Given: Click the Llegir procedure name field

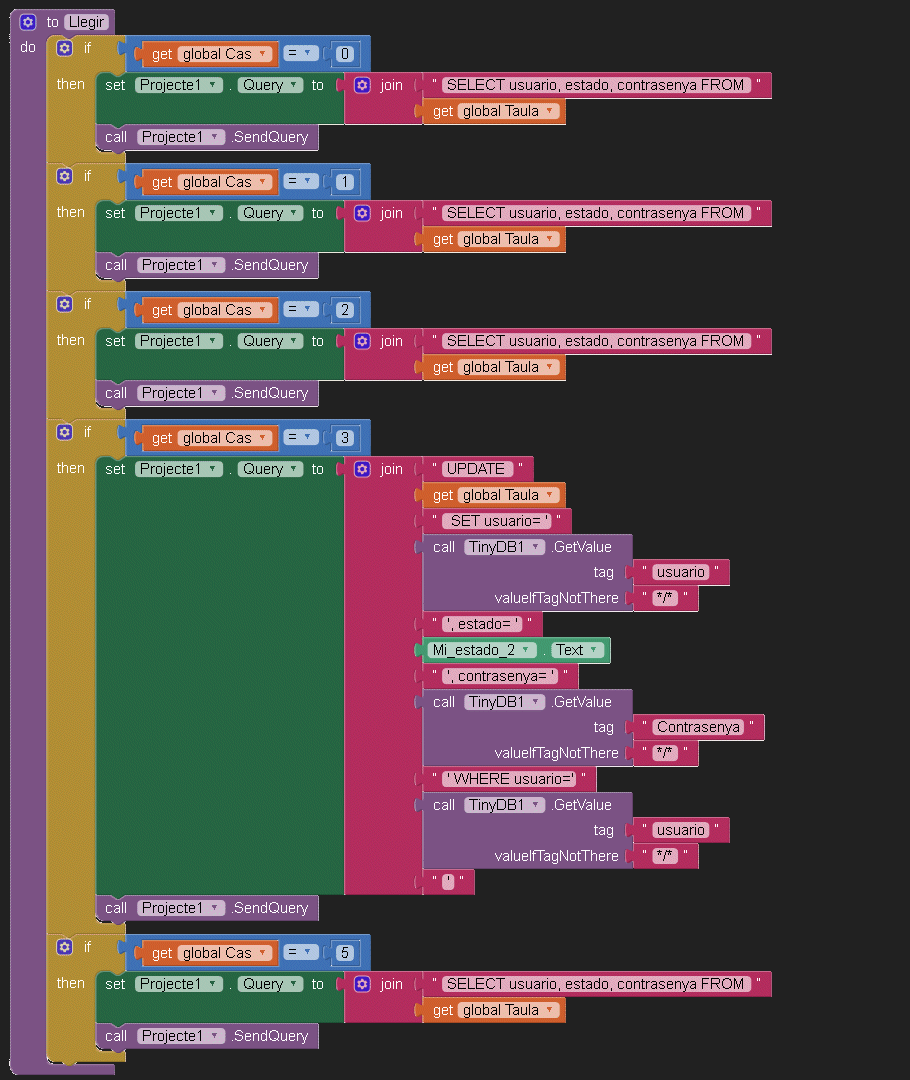Looking at the screenshot, I should tap(86, 21).
